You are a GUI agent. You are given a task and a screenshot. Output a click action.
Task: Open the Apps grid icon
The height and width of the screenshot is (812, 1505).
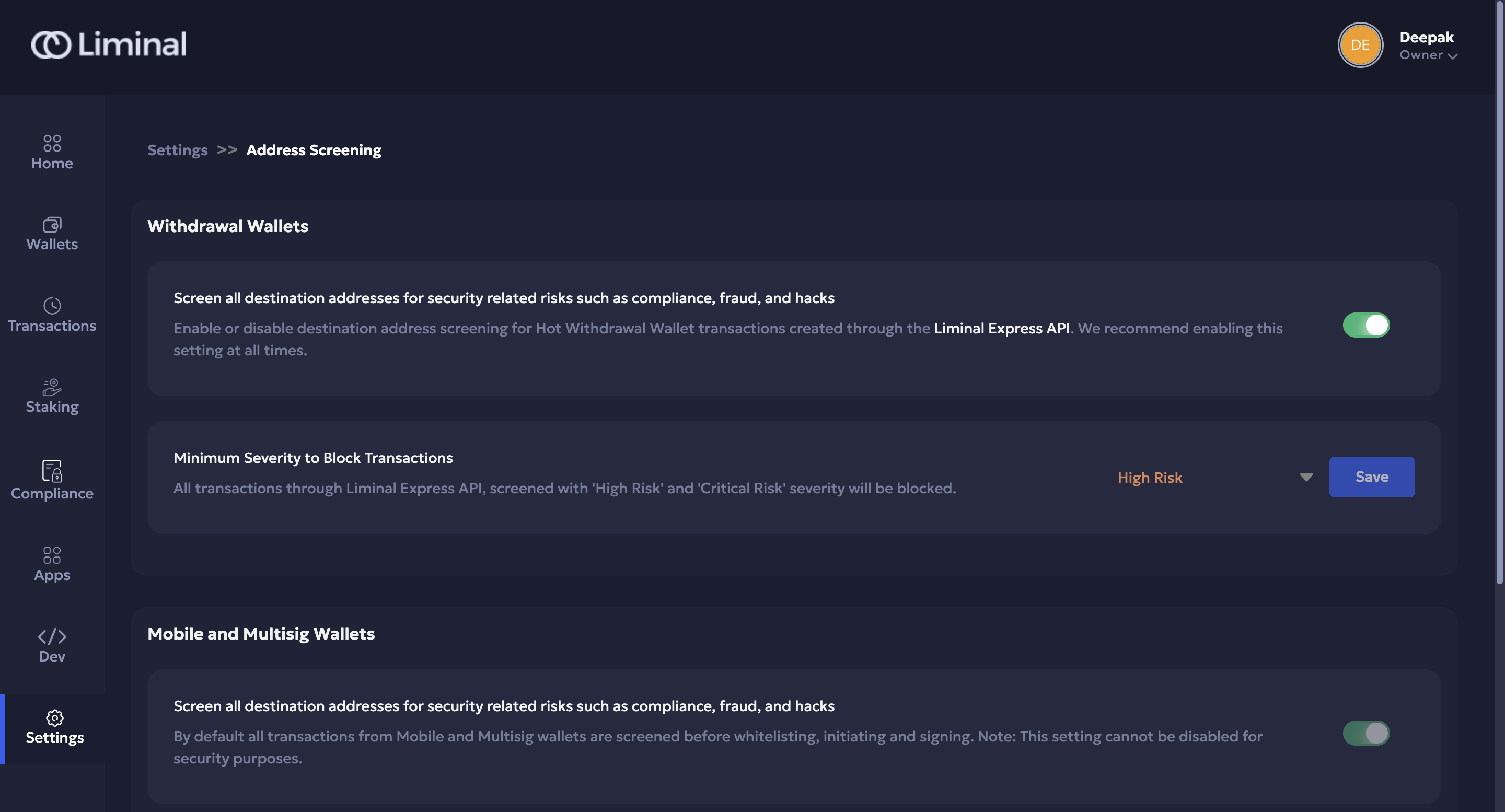point(52,555)
